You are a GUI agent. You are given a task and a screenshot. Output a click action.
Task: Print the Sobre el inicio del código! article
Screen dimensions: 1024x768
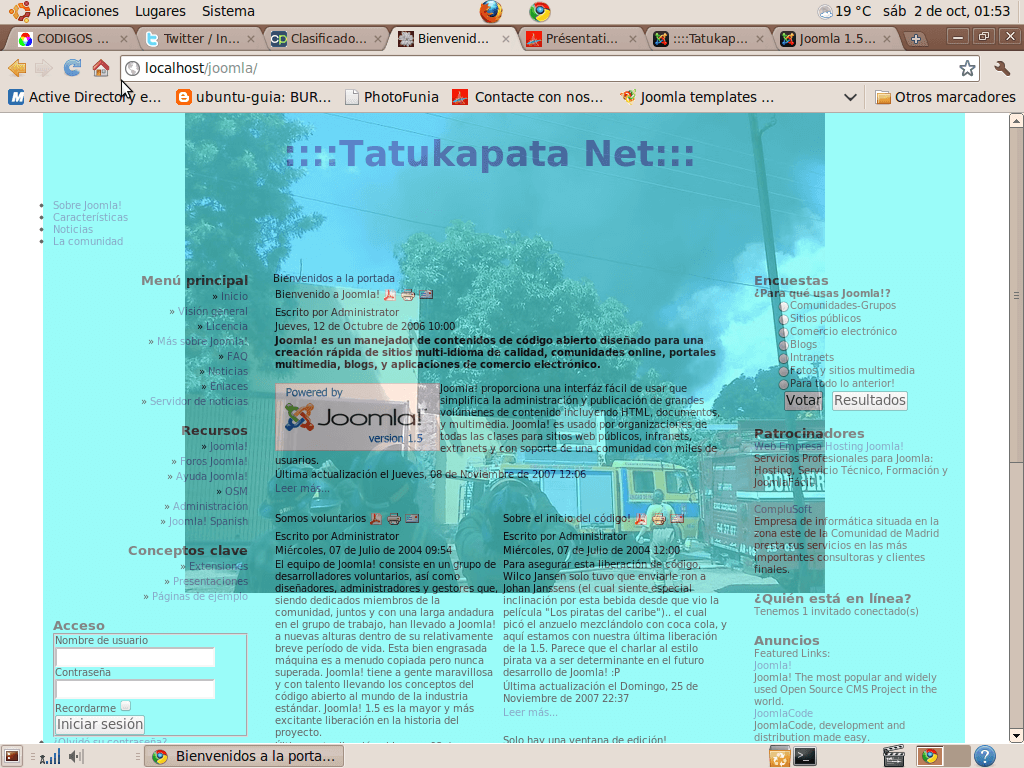659,519
